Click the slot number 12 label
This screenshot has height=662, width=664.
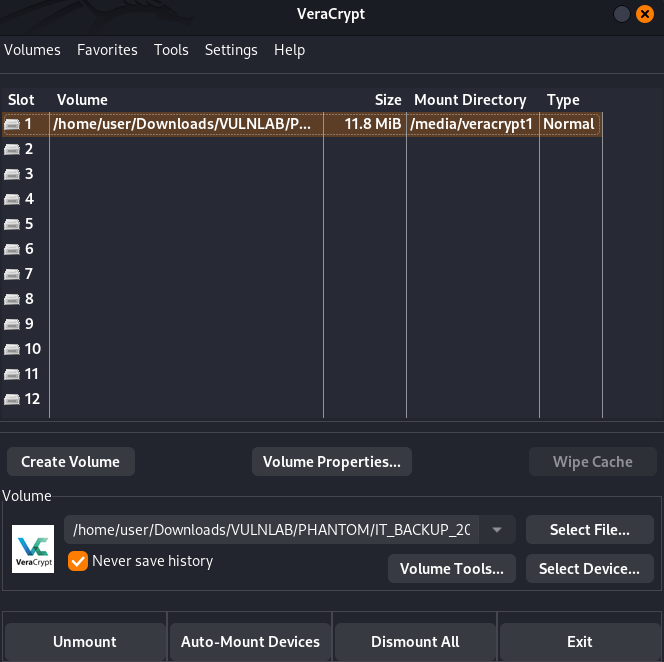coord(32,399)
